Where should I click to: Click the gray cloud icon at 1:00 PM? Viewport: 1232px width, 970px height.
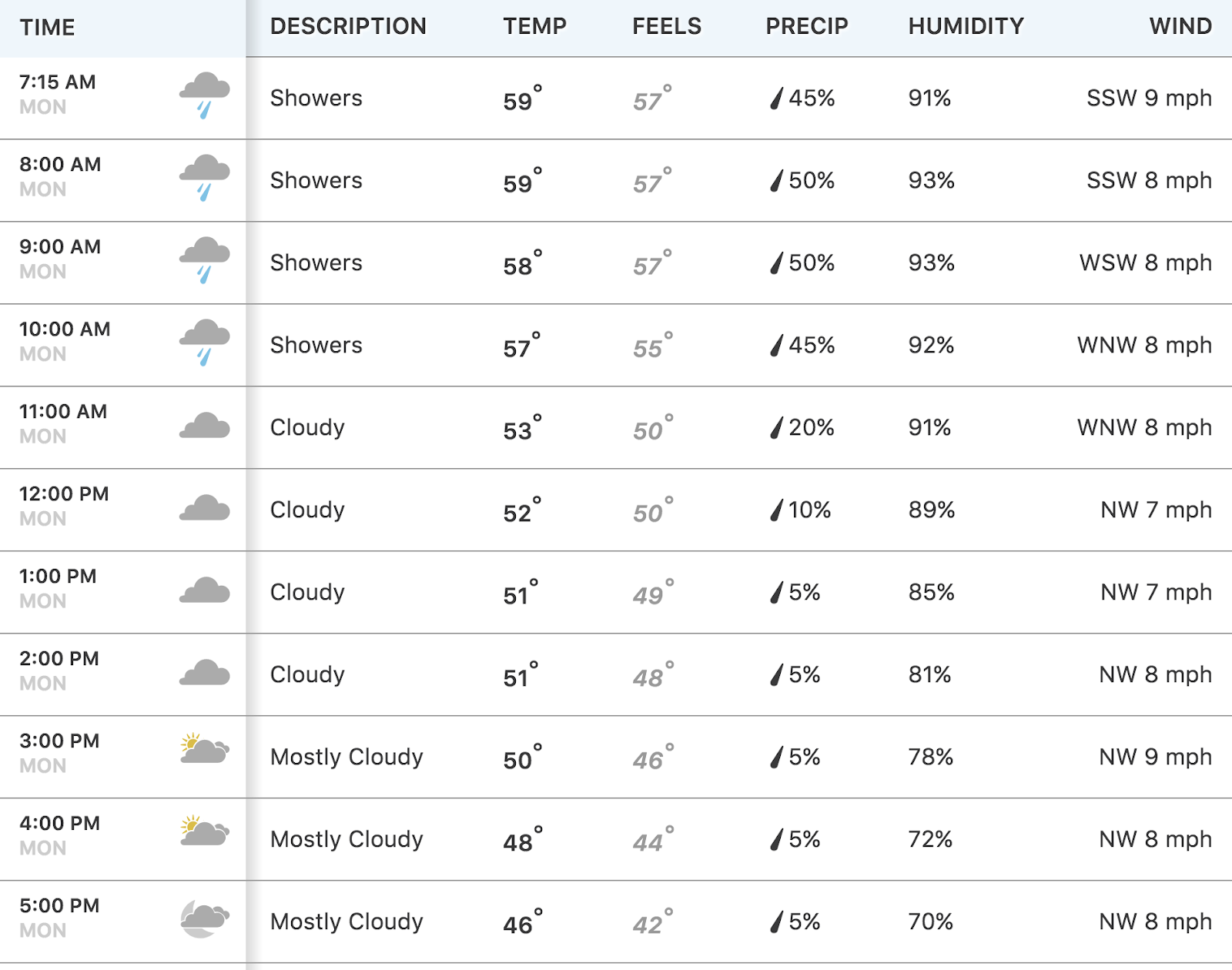tap(205, 590)
